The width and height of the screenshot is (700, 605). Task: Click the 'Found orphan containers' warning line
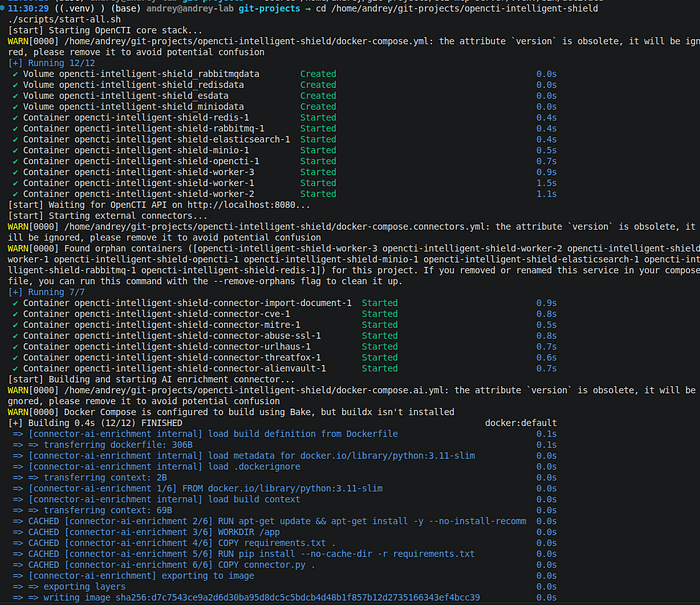[354, 265]
